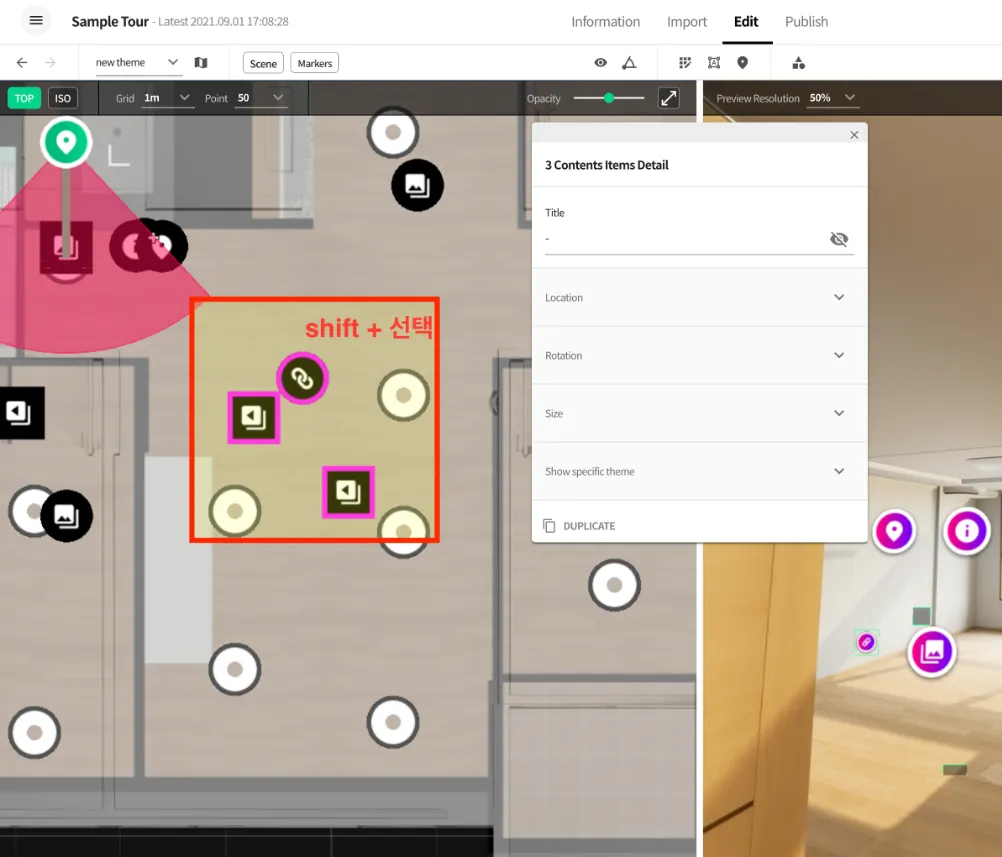Open the Preview Resolution 50% dropdown
Image resolution: width=1002 pixels, height=857 pixels.
(x=832, y=98)
